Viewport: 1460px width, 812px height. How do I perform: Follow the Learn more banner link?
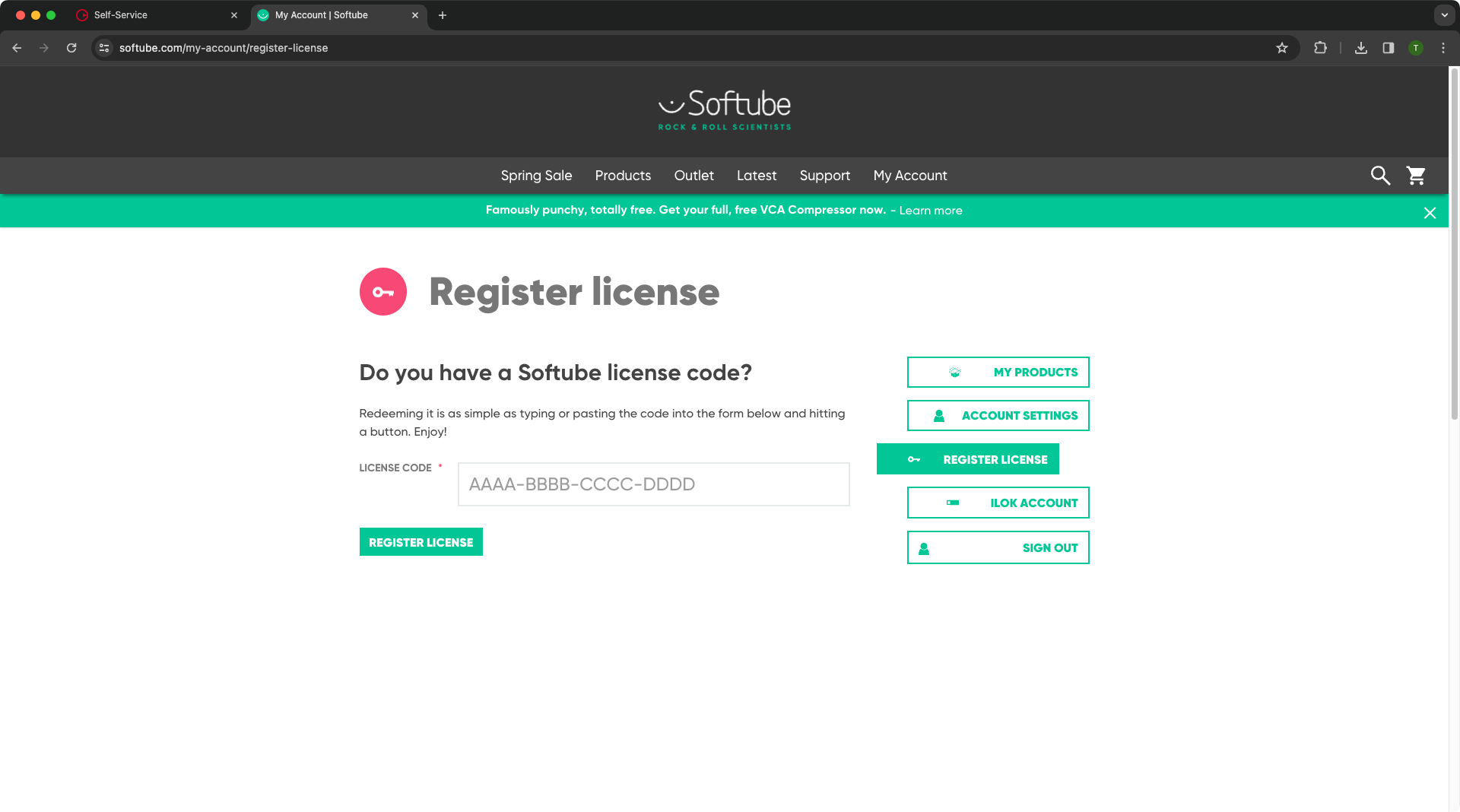coord(931,211)
